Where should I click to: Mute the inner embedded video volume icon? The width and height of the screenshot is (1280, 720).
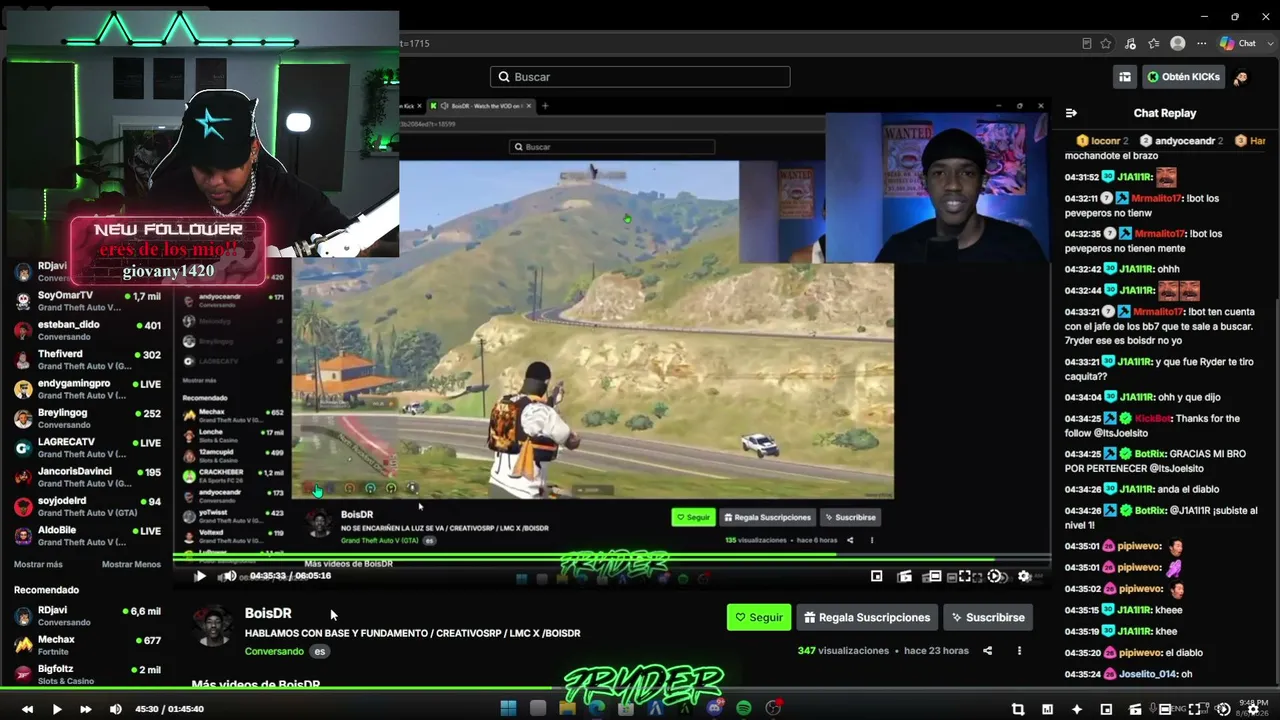coord(229,576)
